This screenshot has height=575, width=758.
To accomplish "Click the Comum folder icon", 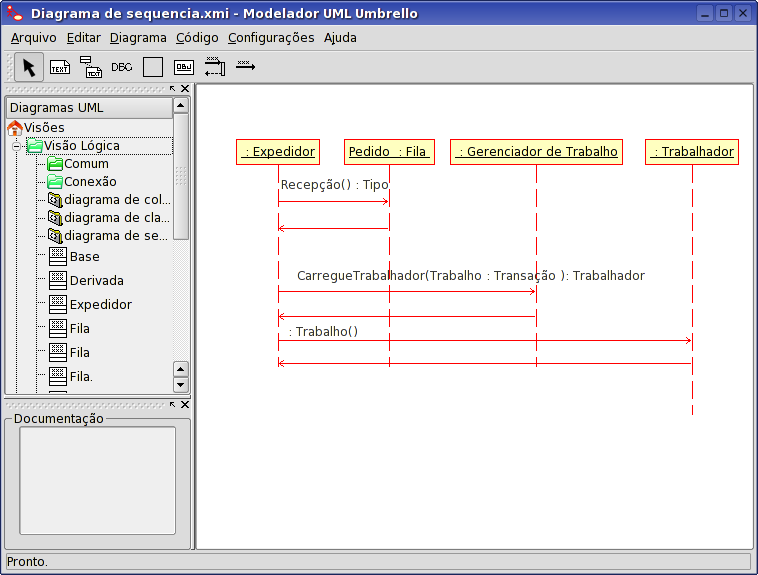I will pyautogui.click(x=55, y=164).
